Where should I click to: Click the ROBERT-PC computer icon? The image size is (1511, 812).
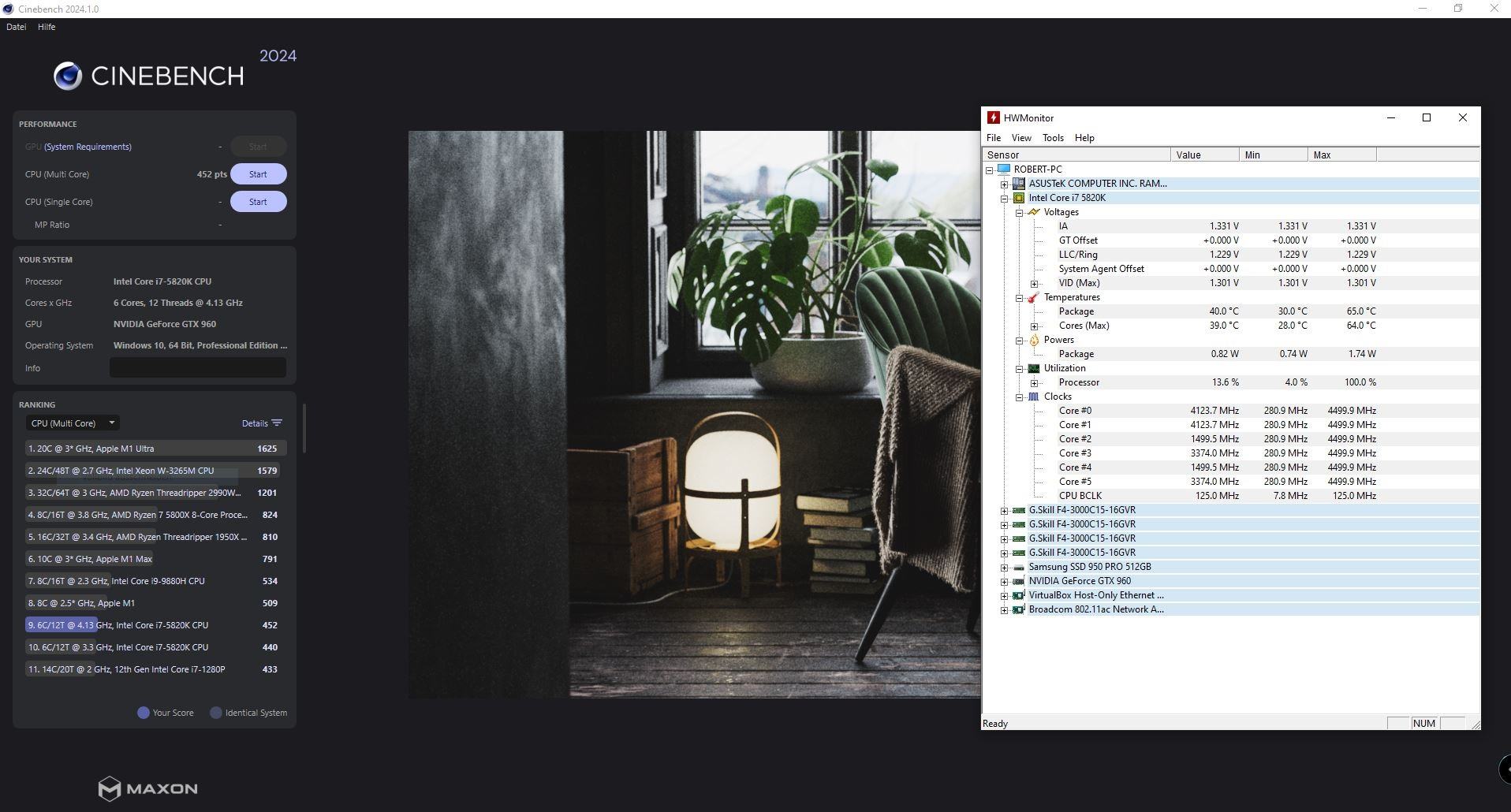[x=1004, y=169]
